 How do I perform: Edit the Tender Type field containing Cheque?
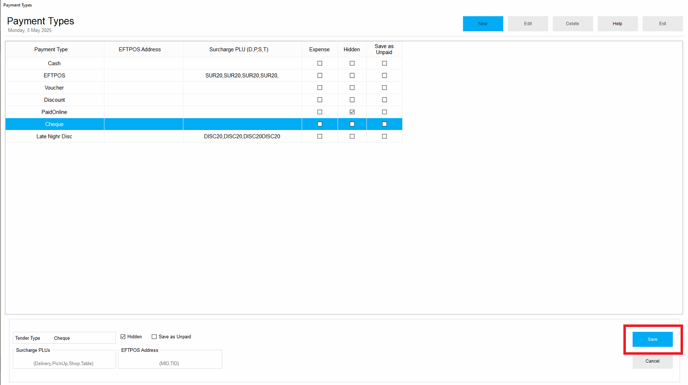[x=64, y=338]
